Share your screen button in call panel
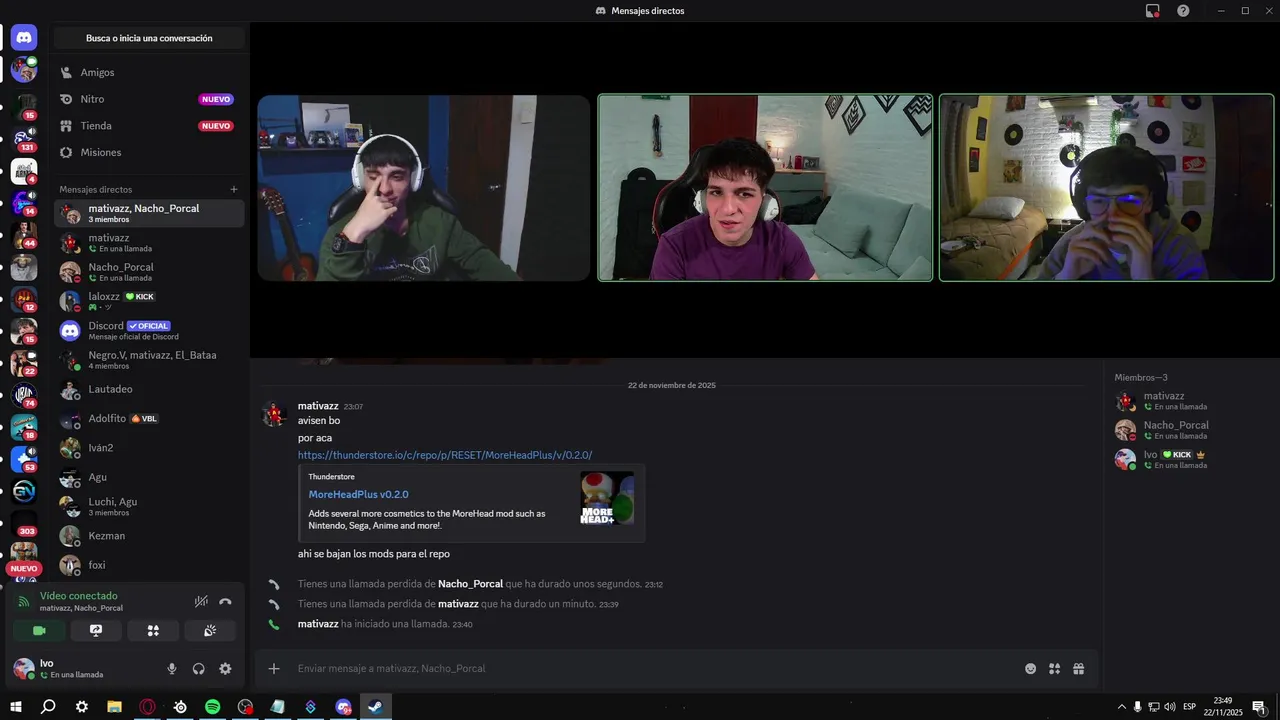 (x=96, y=631)
